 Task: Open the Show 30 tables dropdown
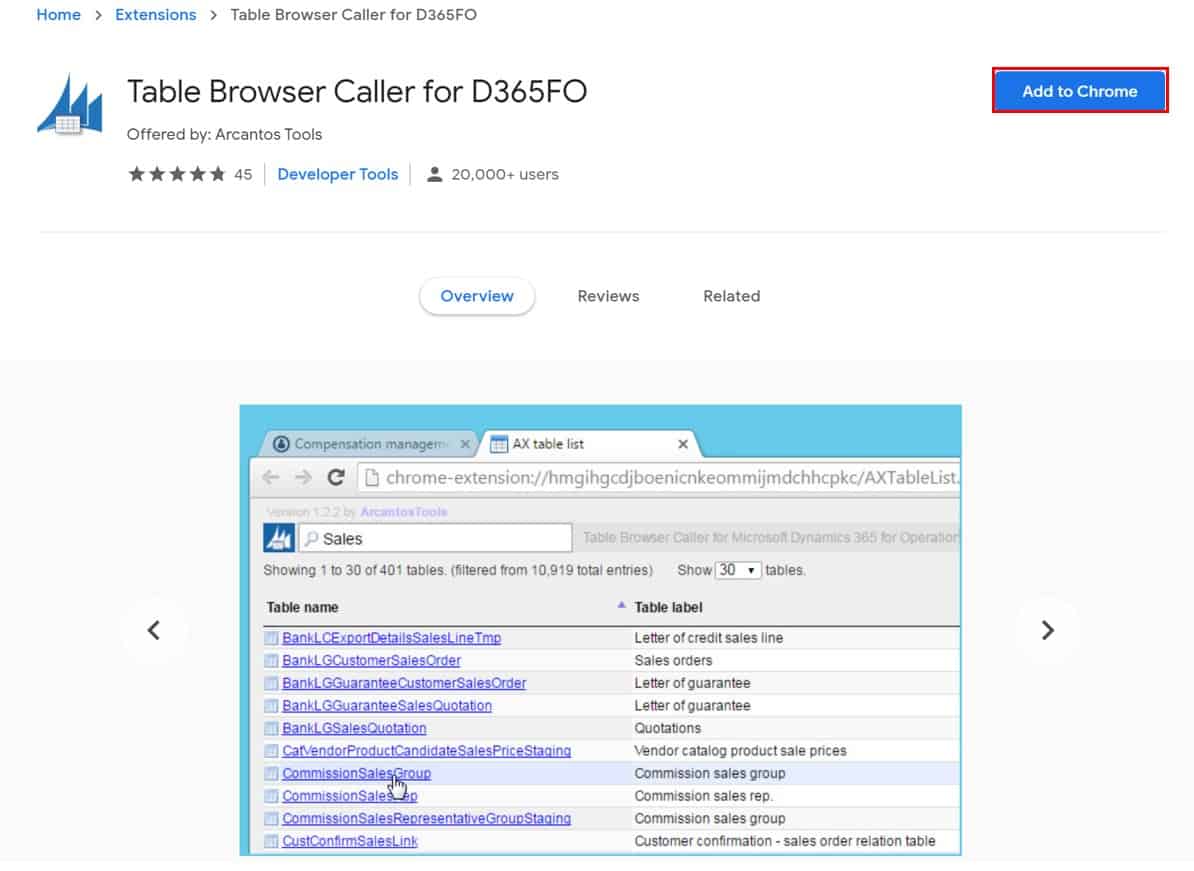tap(736, 570)
